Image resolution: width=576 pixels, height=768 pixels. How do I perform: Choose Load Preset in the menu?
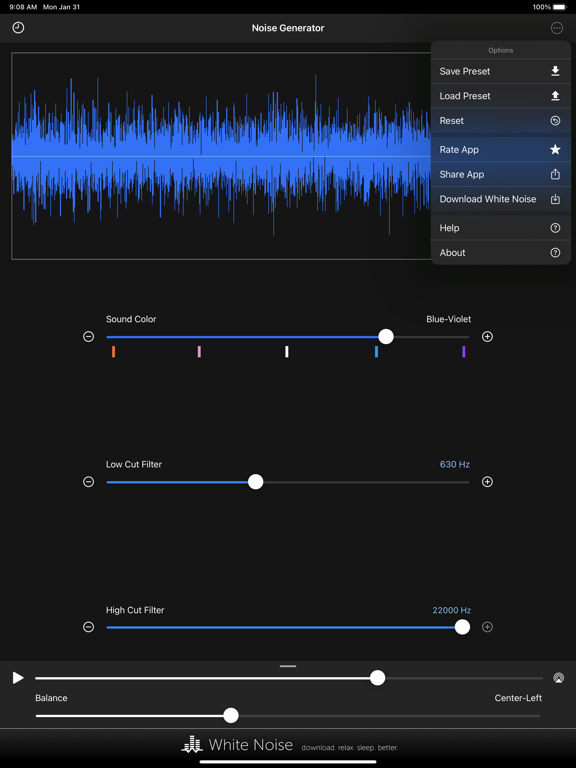click(501, 96)
